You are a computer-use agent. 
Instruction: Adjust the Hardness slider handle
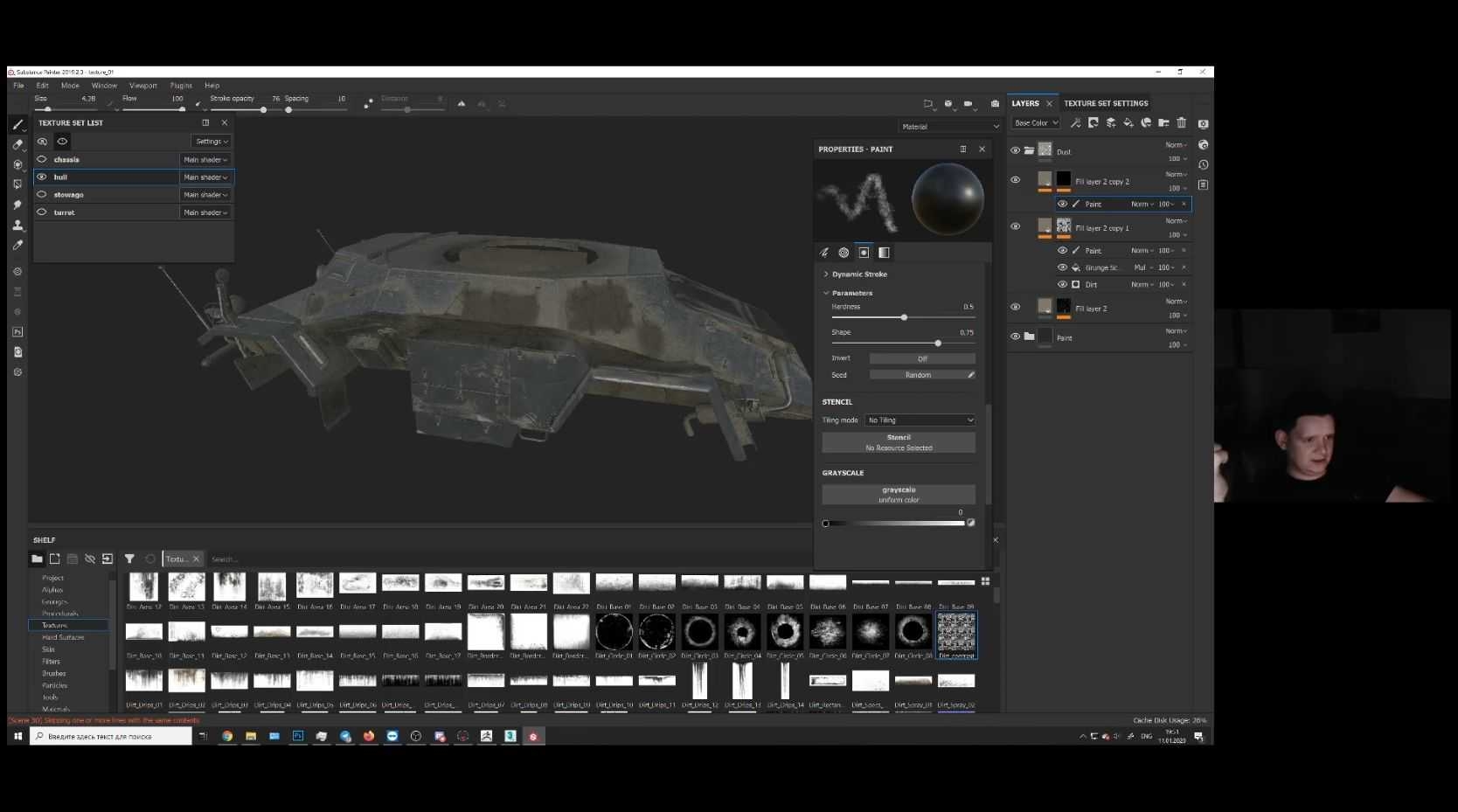904,317
